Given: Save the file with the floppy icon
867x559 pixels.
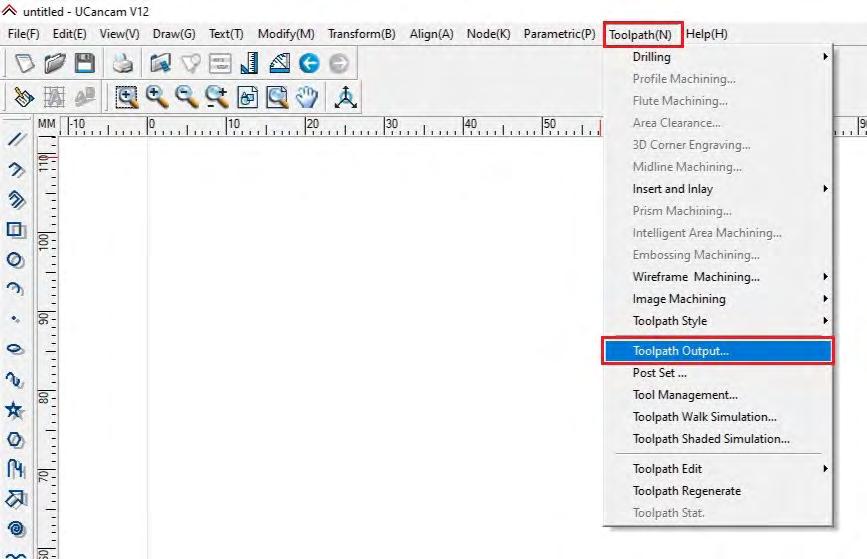Looking at the screenshot, I should [x=85, y=64].
